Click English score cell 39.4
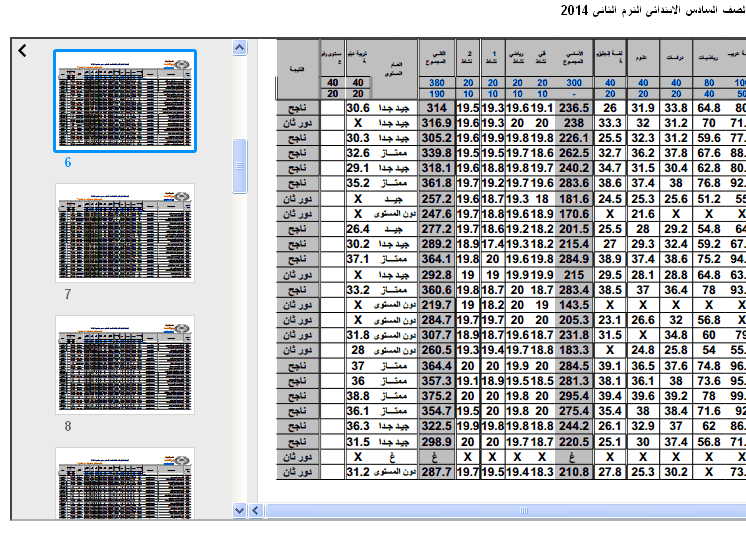 (x=610, y=396)
